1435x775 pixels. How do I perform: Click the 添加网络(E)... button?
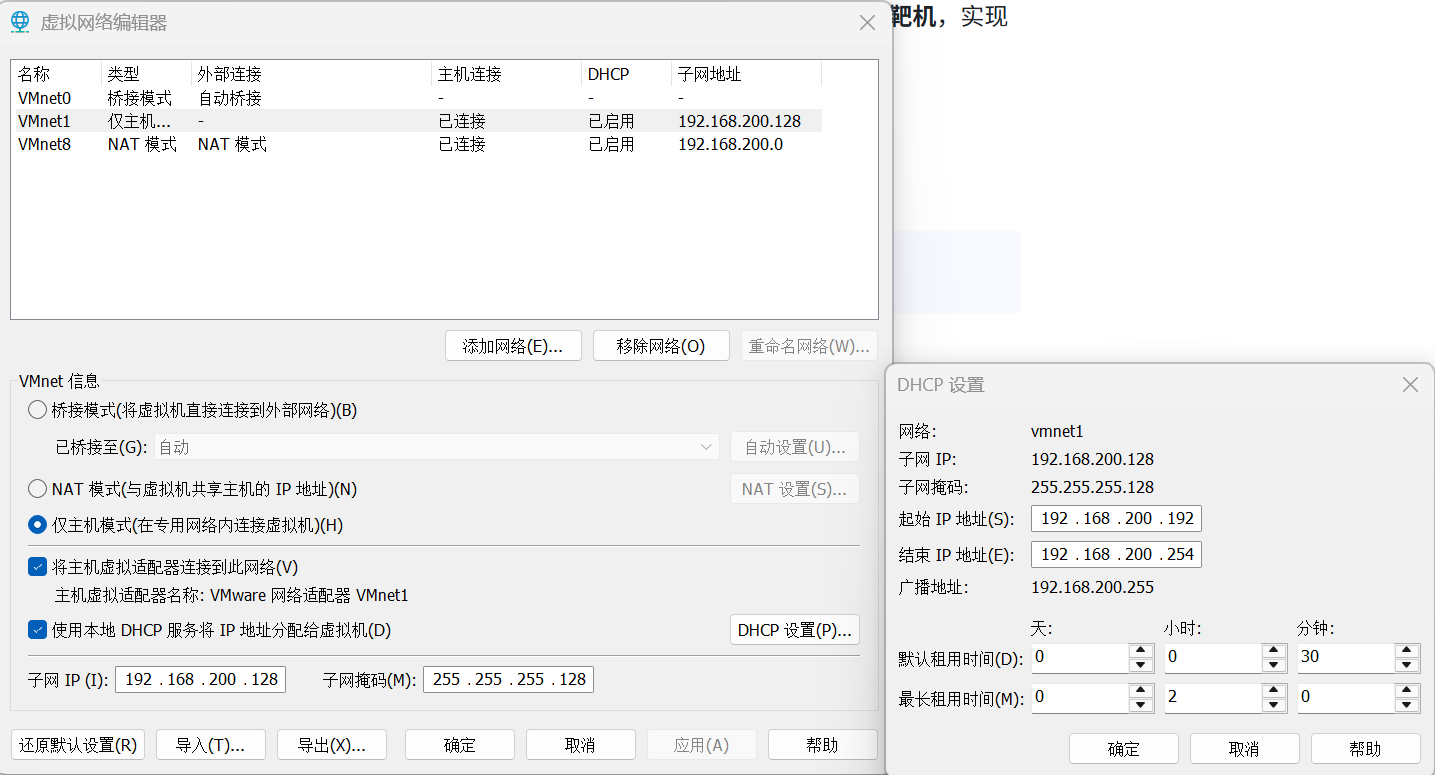(513, 346)
